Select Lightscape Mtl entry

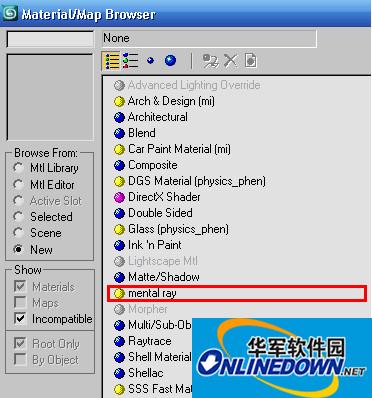[x=163, y=261]
